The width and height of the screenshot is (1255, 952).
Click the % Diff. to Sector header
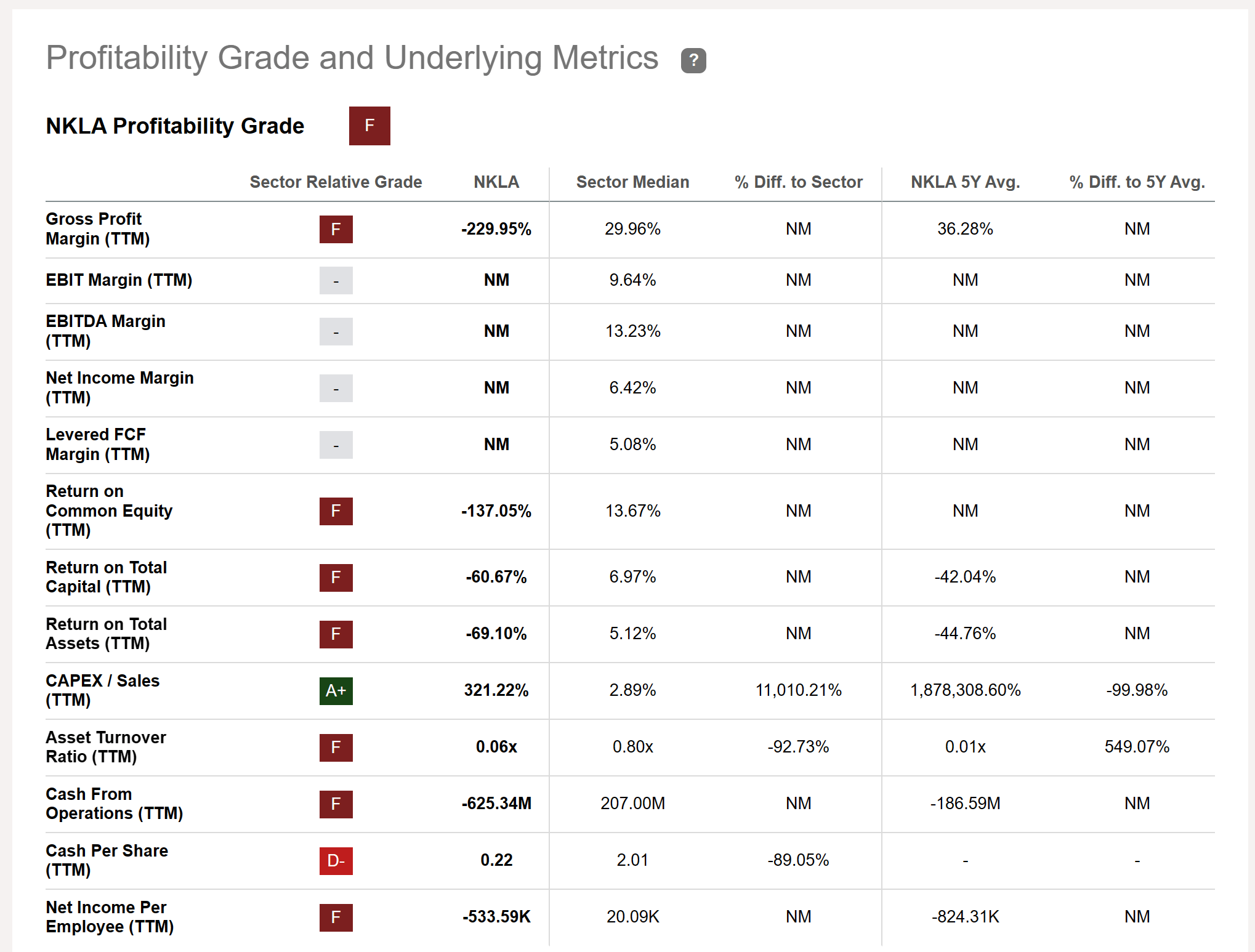[798, 182]
